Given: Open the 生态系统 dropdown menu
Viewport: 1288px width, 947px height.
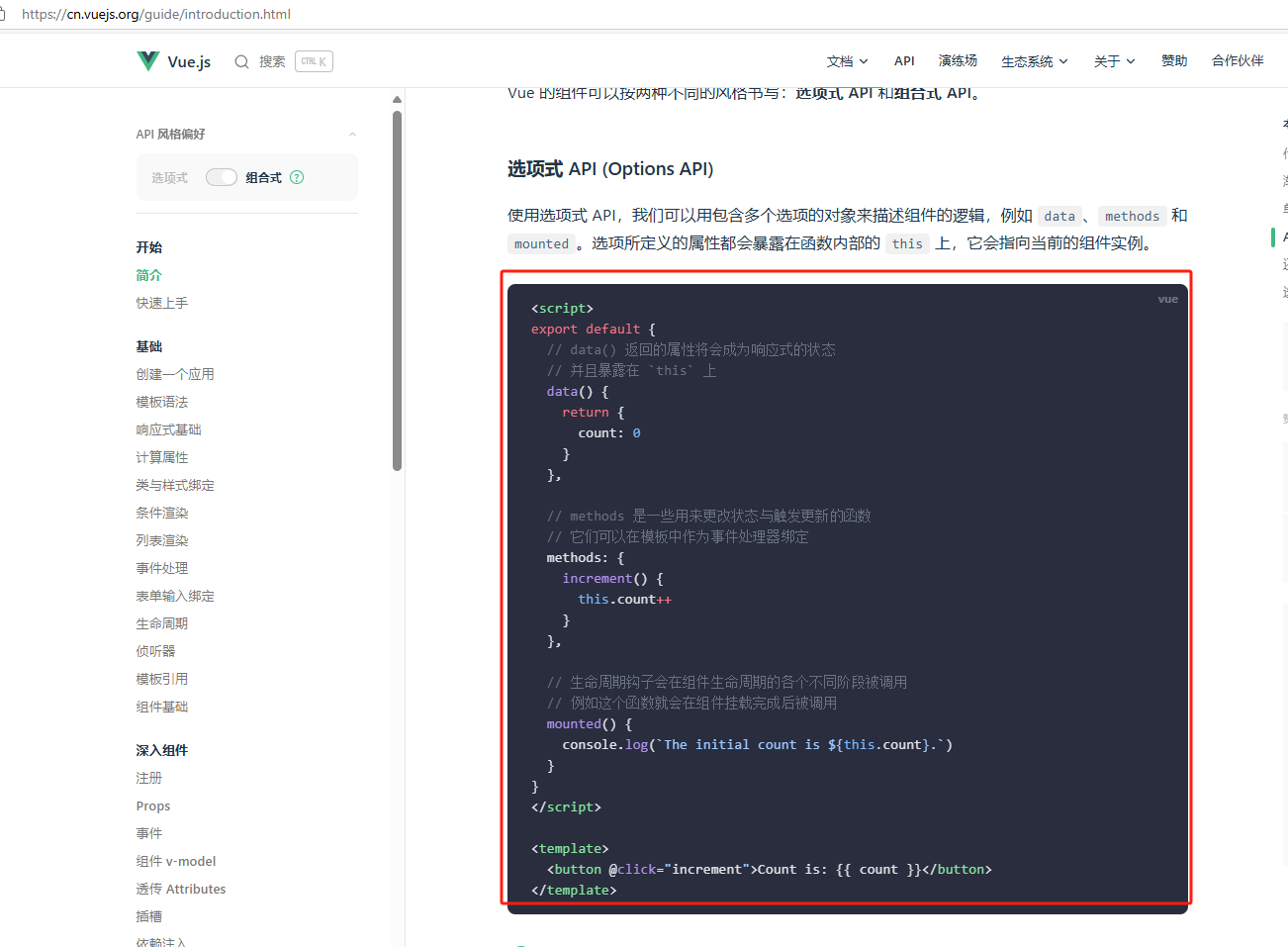Looking at the screenshot, I should [x=1035, y=61].
